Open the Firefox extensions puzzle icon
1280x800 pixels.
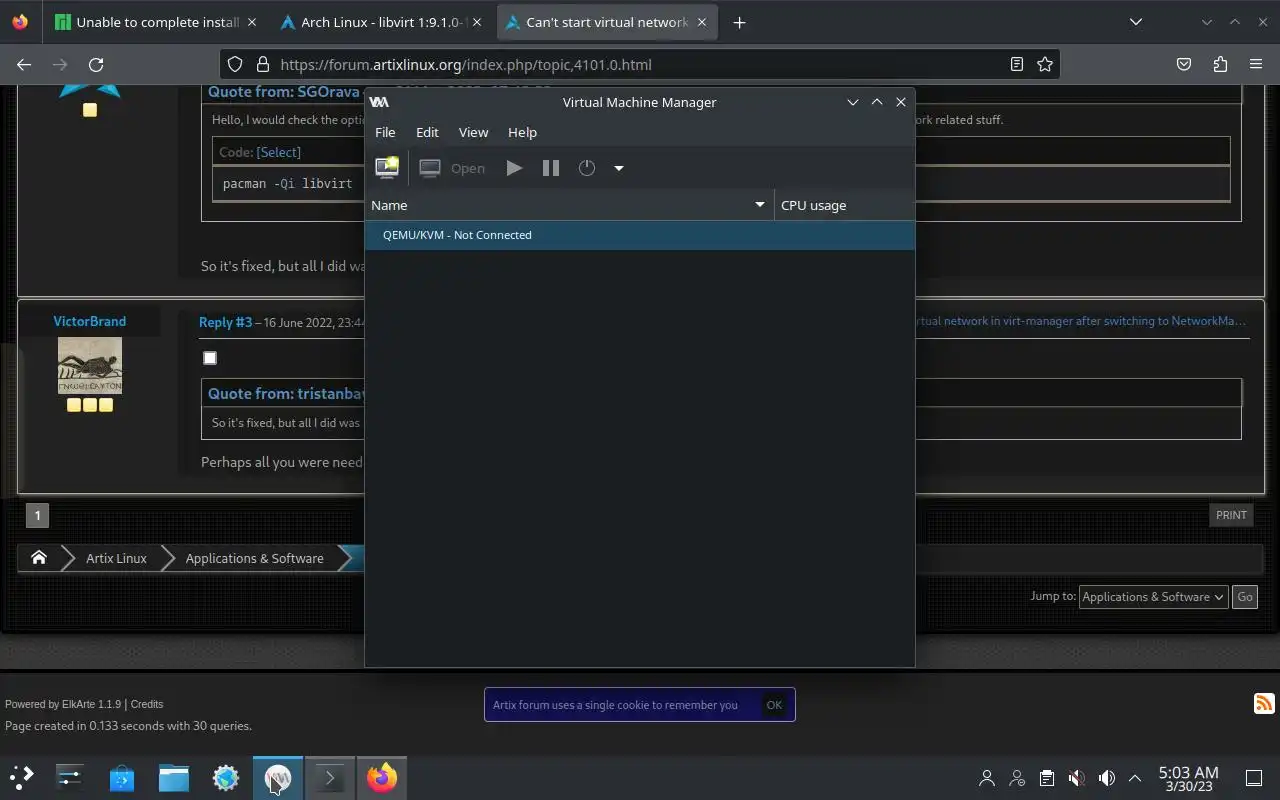click(x=1220, y=64)
